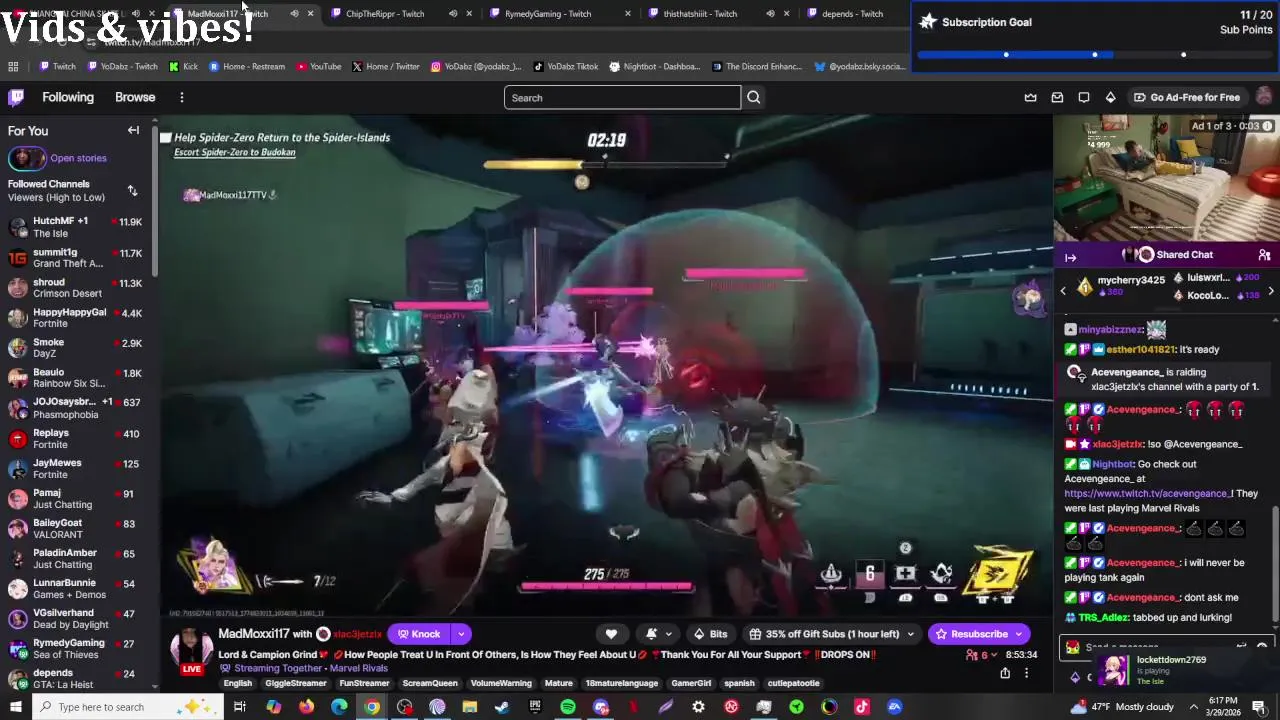Open the twitch.tv/acevengeance_ link in chat
This screenshot has height=720, width=1280.
click(x=1147, y=493)
